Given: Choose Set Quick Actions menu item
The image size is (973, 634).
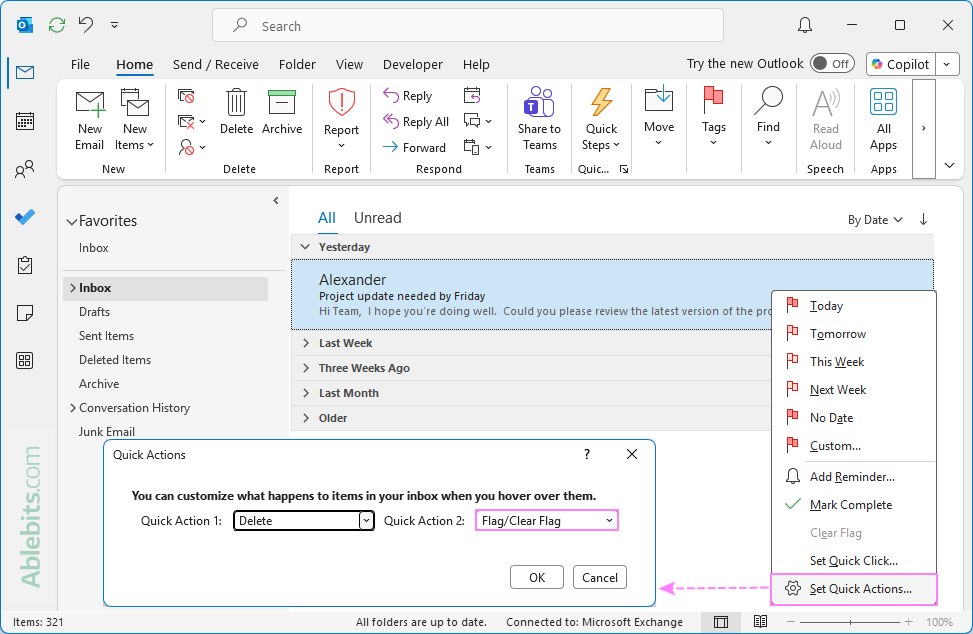Looking at the screenshot, I should tap(853, 589).
